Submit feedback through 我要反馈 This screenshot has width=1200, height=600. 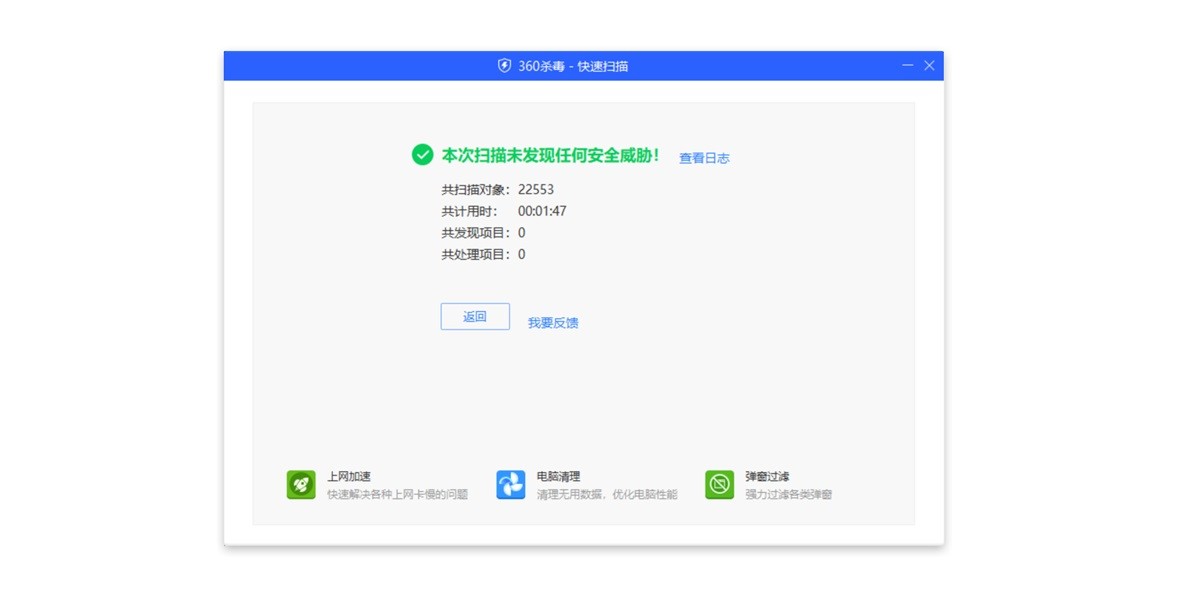555,320
